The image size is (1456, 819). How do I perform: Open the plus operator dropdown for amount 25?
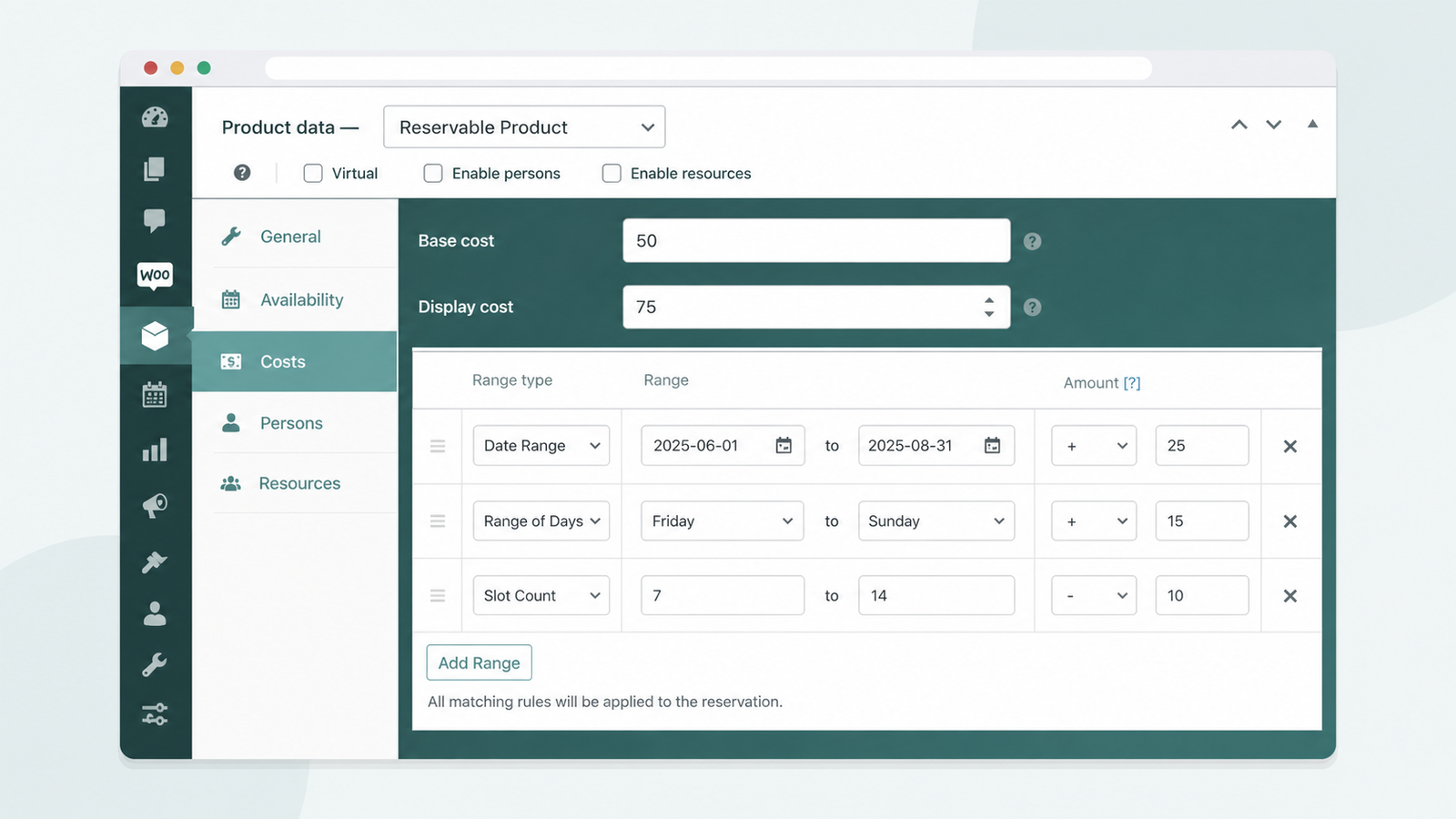click(1094, 446)
